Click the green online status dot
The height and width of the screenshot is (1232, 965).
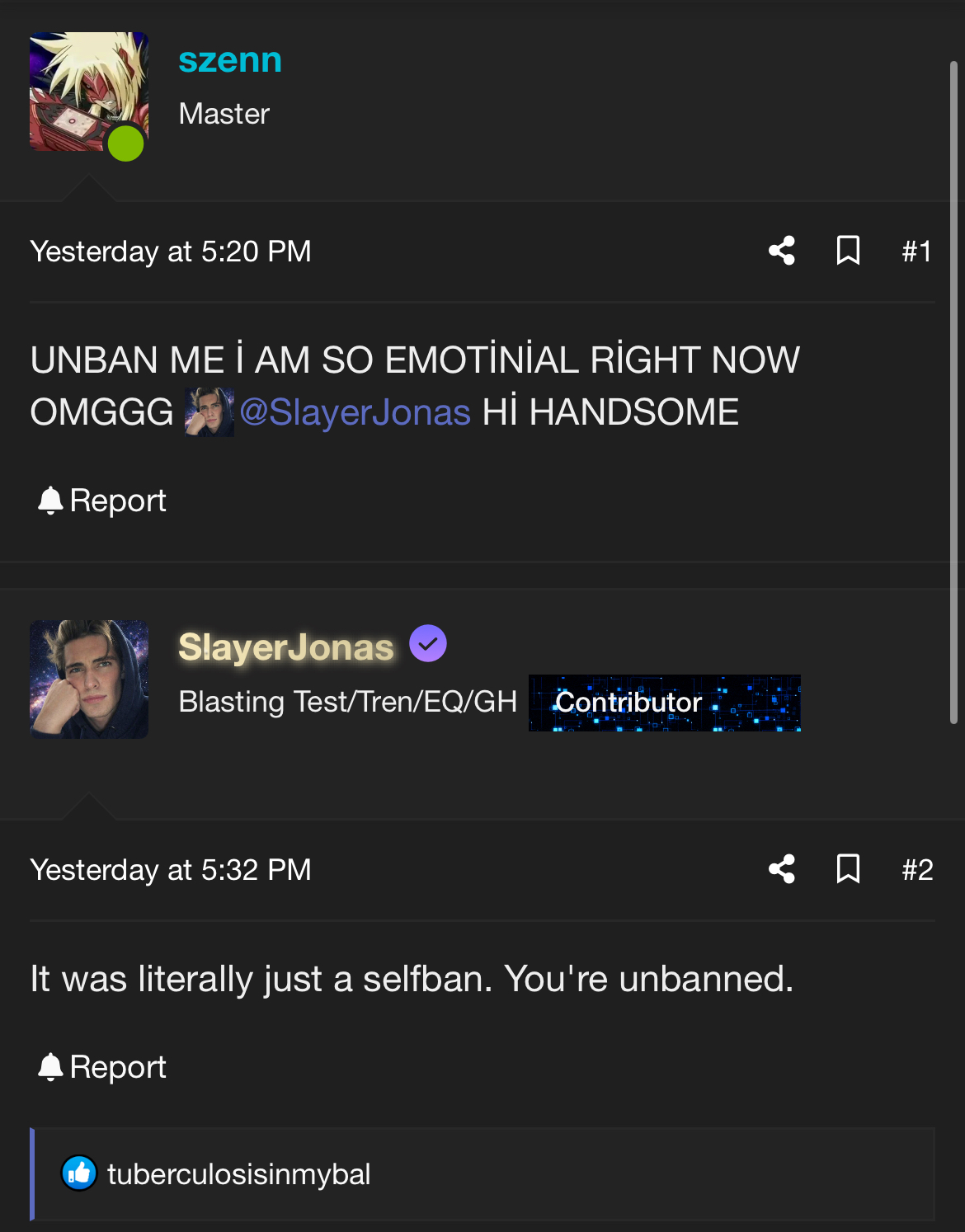coord(126,143)
